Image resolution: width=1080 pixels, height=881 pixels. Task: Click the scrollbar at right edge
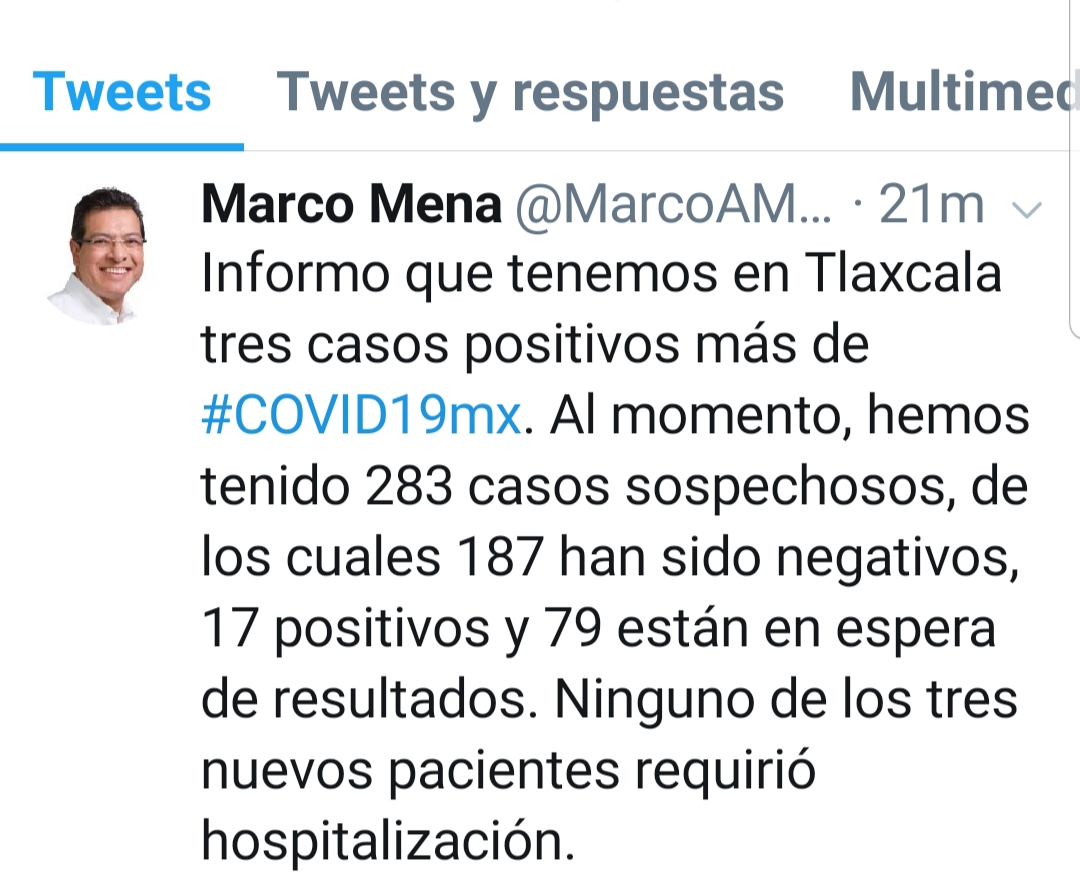click(1074, 169)
